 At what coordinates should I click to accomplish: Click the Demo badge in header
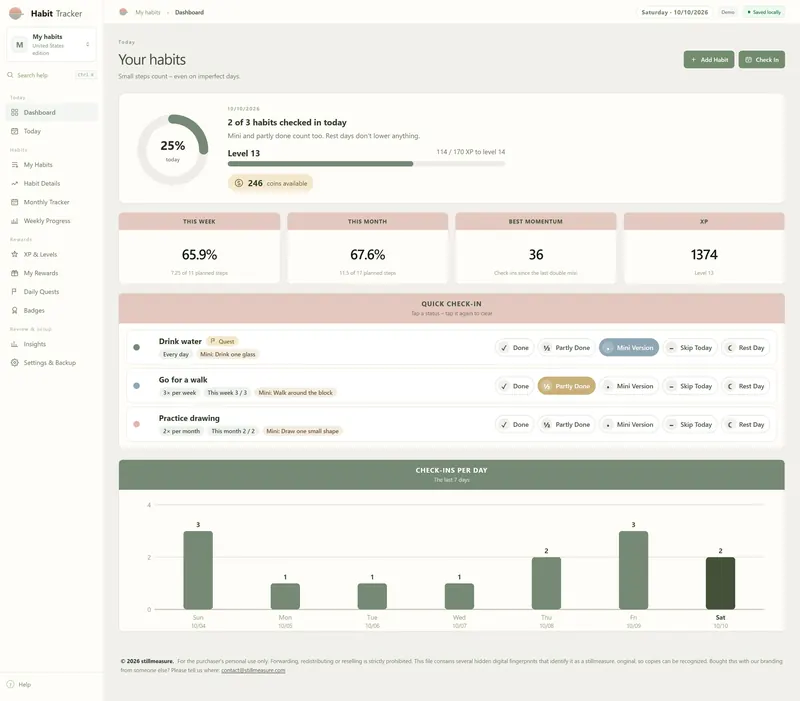coord(728,12)
